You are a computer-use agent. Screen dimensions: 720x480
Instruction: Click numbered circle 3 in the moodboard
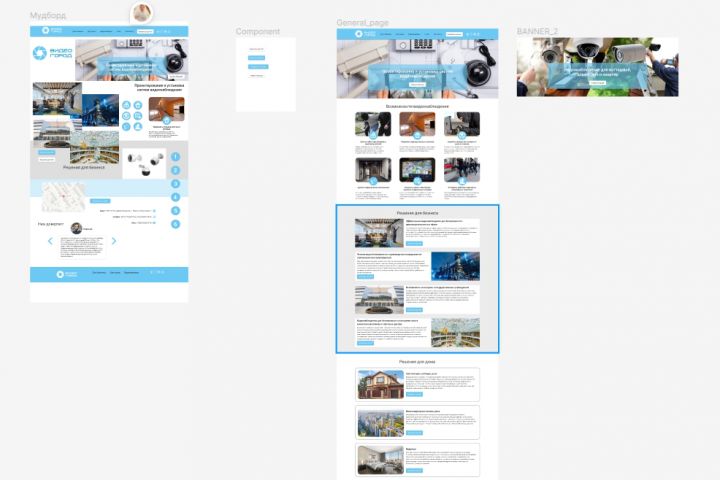[175, 184]
